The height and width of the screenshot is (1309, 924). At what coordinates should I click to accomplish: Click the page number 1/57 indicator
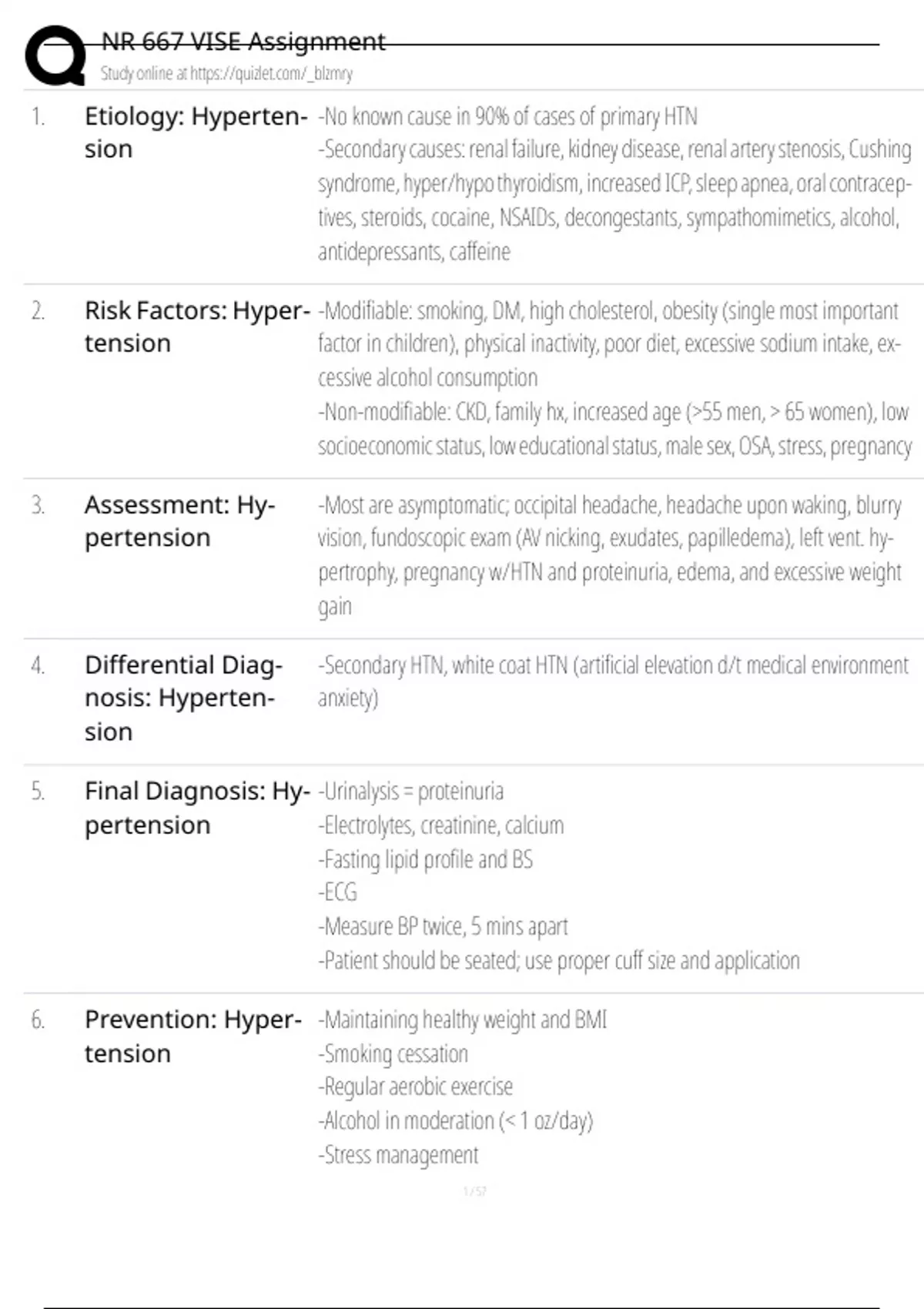[474, 1191]
